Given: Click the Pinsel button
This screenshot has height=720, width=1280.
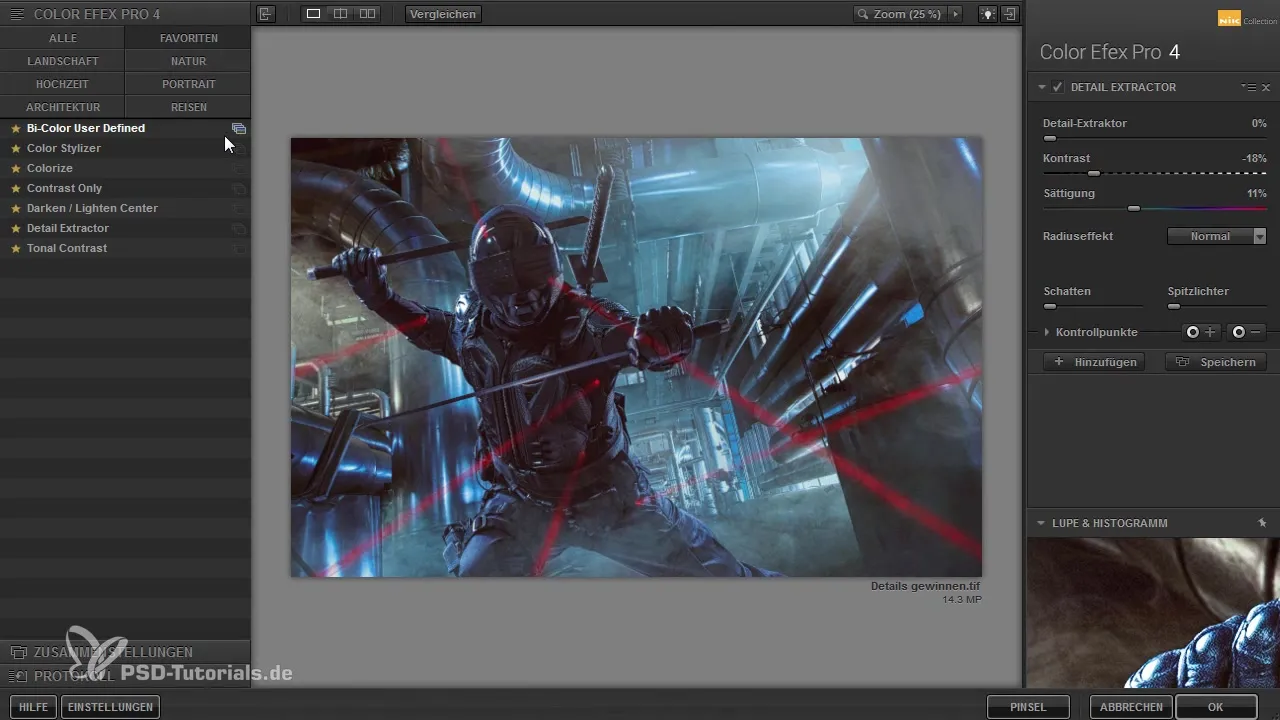Looking at the screenshot, I should point(1028,707).
